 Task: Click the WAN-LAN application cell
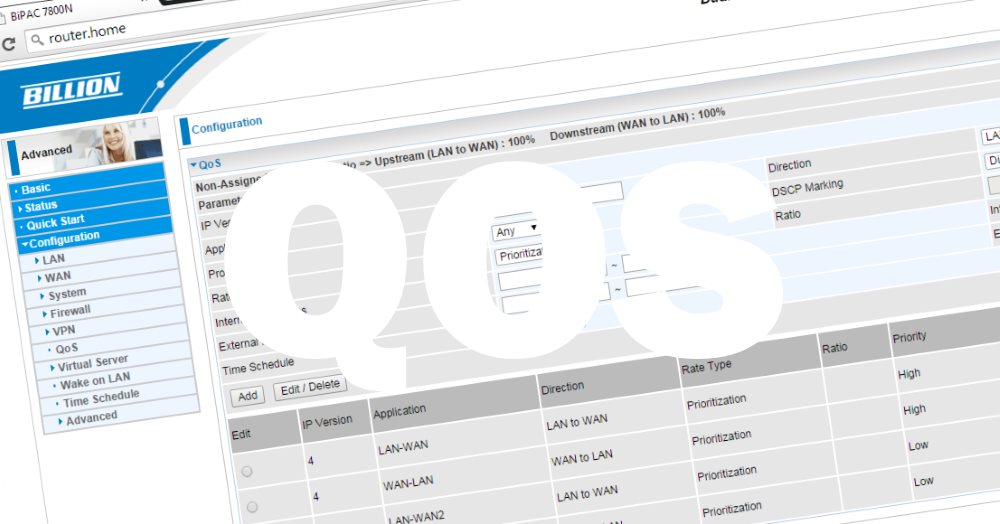point(408,483)
